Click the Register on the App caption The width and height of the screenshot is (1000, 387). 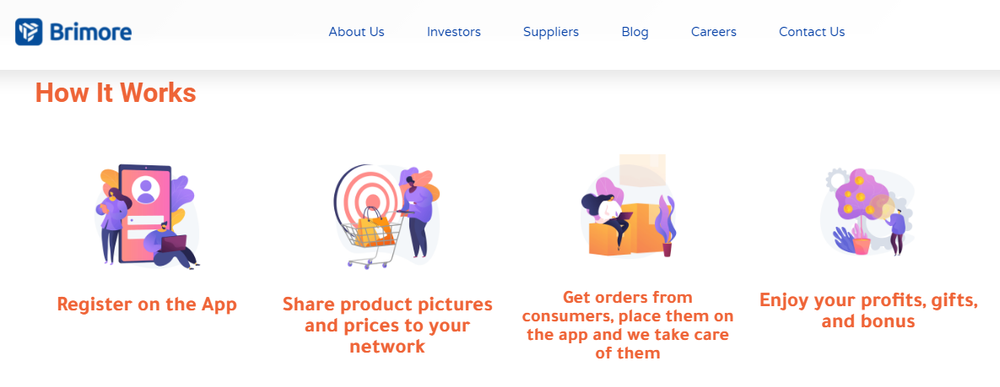pos(147,304)
